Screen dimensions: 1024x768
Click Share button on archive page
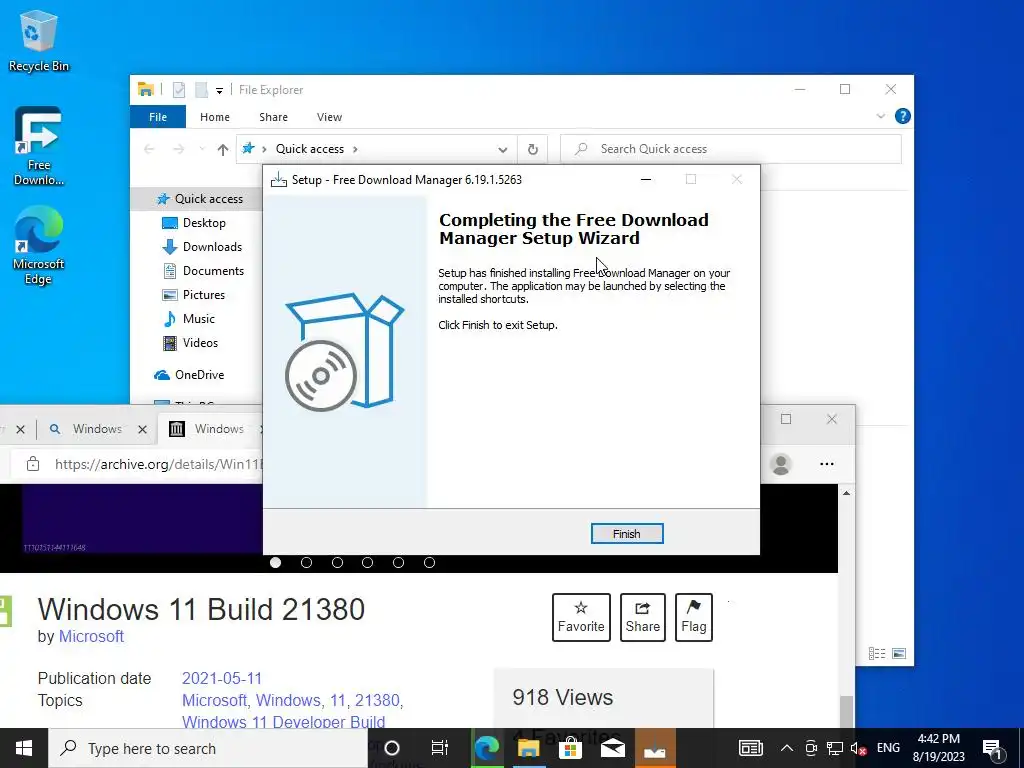(643, 617)
